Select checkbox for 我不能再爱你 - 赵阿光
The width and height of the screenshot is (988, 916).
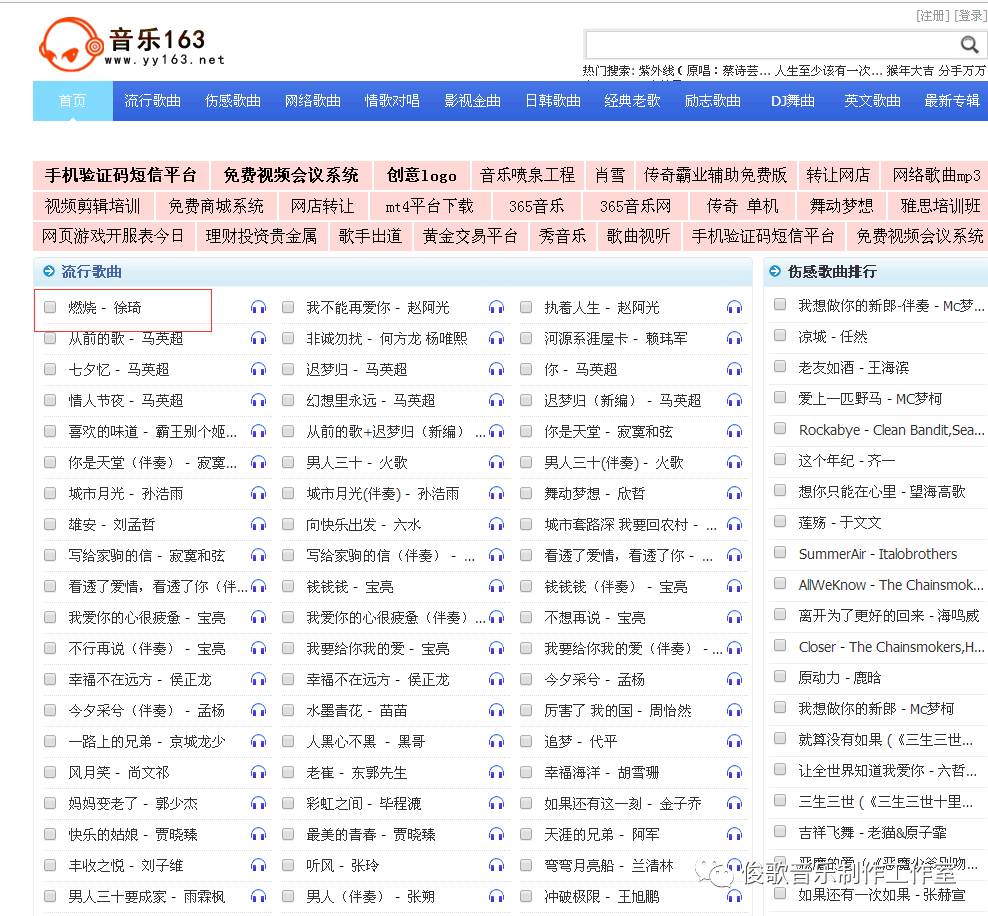(288, 307)
